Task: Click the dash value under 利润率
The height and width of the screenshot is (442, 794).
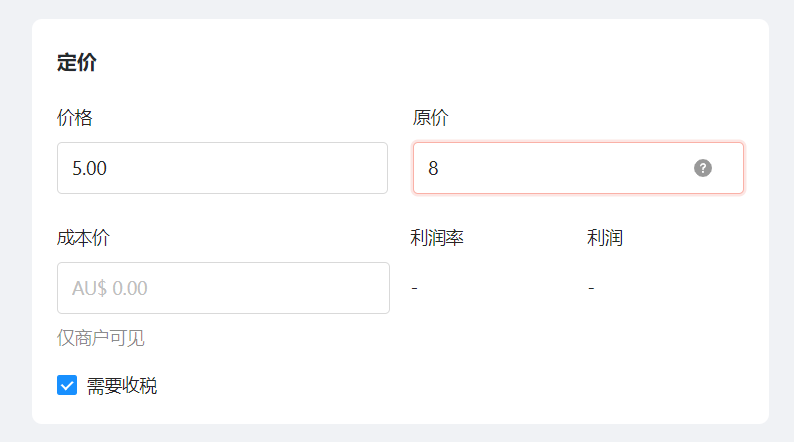Action: 415,288
